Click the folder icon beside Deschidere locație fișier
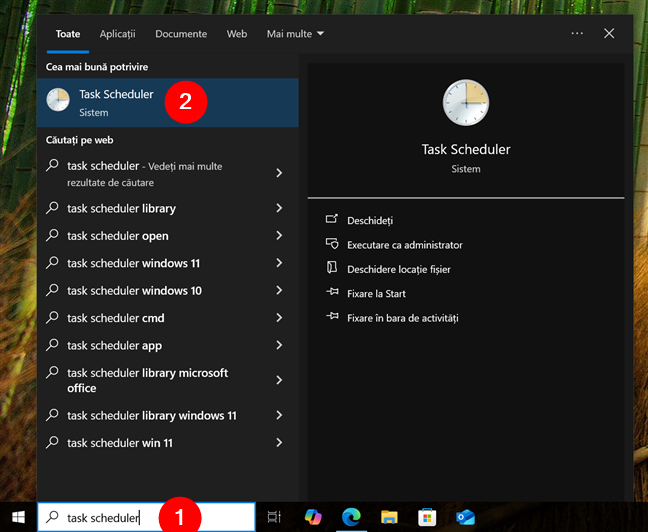Viewport: 648px width, 532px height. click(332, 267)
